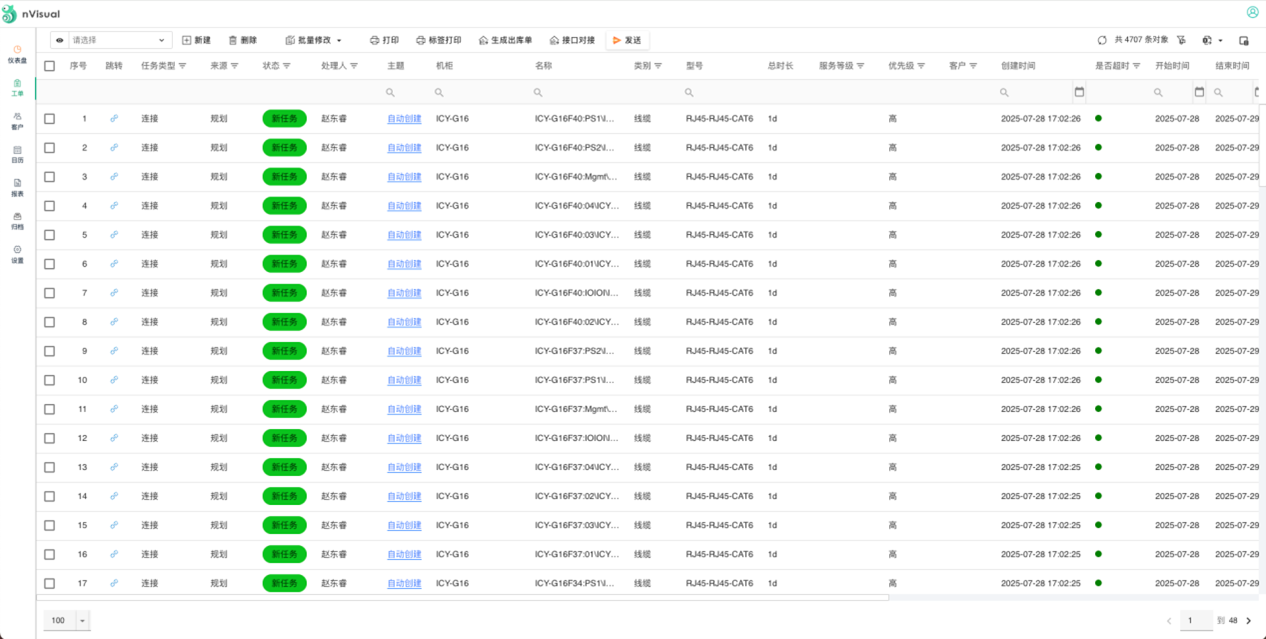1266x639 pixels.
Task: Click the green overtime dot in row 7
Action: [1099, 292]
